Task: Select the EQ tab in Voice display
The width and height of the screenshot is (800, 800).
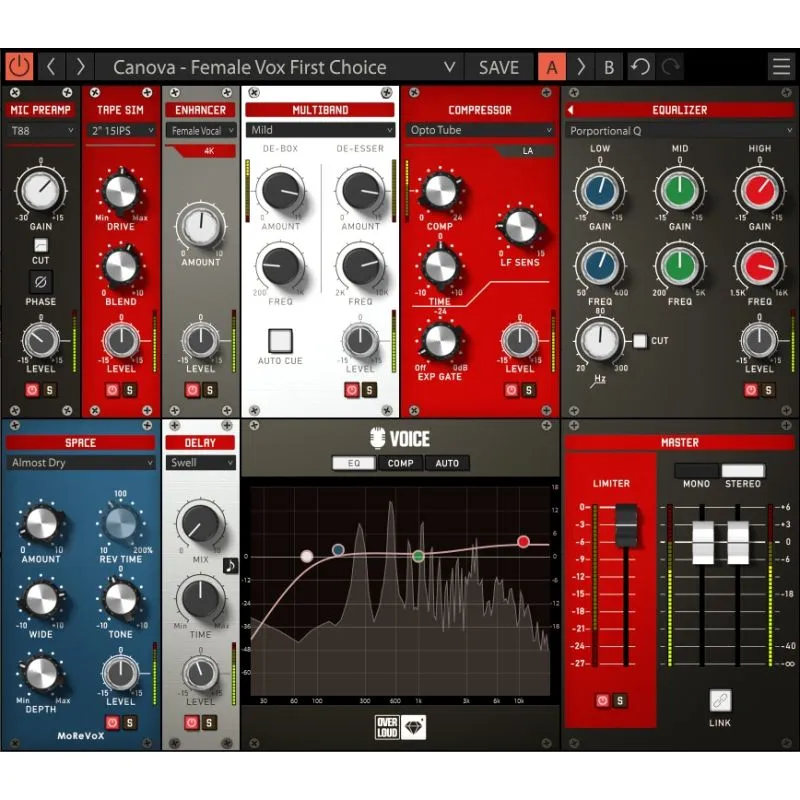Action: (x=354, y=463)
